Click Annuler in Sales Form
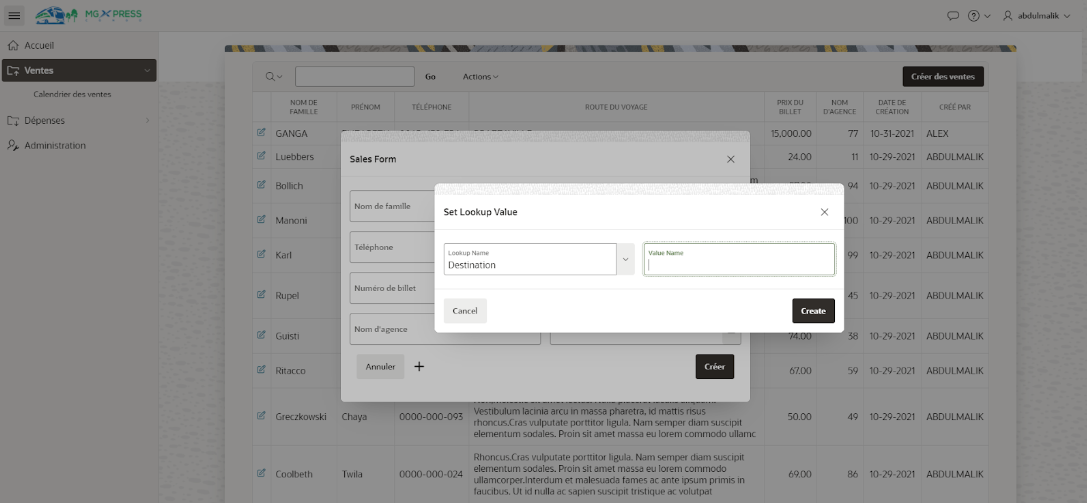 [x=381, y=367]
